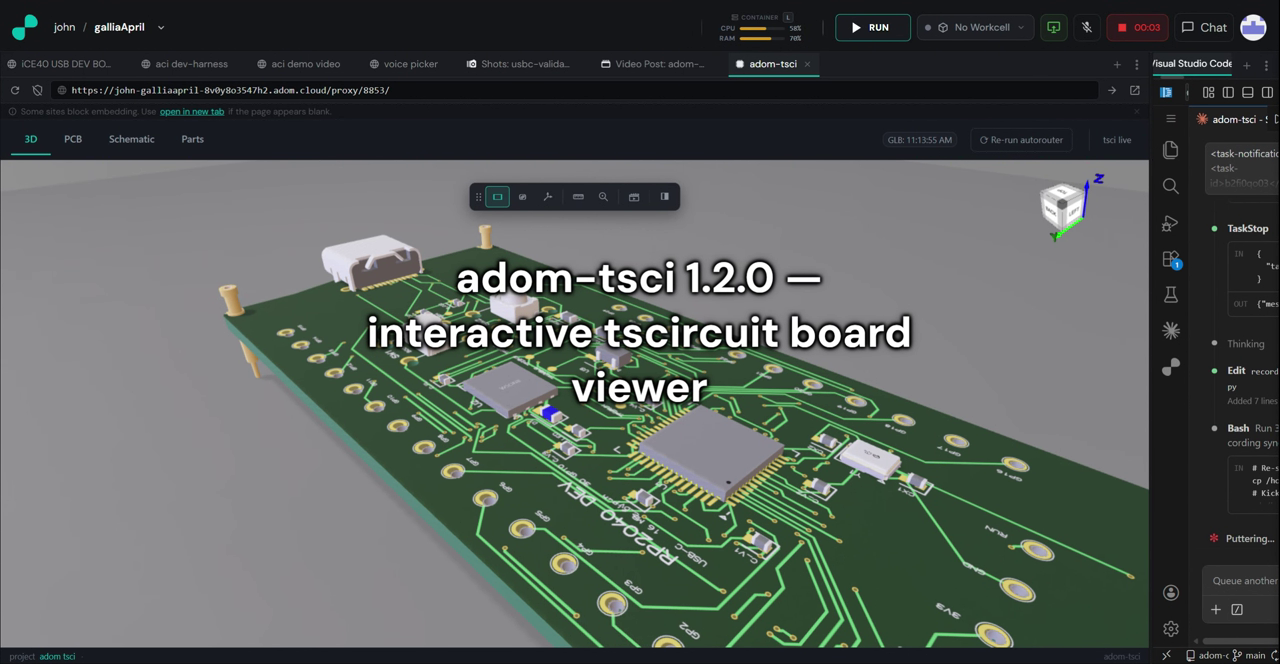Screen dimensions: 1280x664
Task: Switch to the Shots: usbc-valida.. tab
Action: click(x=518, y=64)
